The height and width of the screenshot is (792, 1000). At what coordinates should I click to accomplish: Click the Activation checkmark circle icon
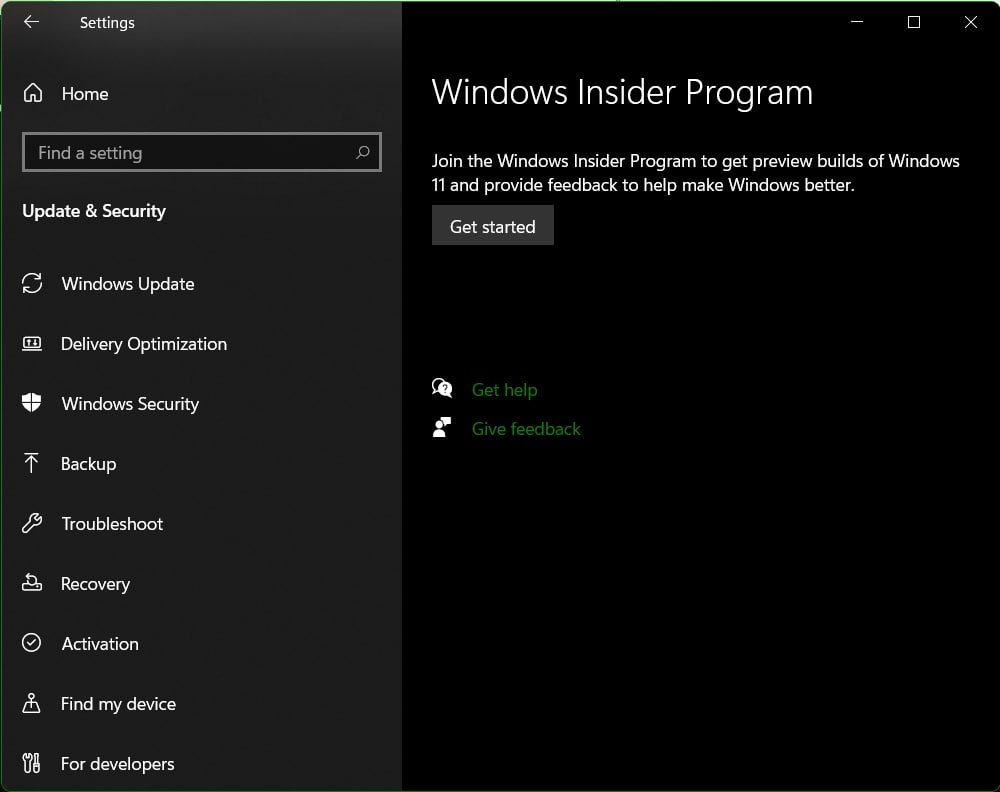tap(31, 643)
